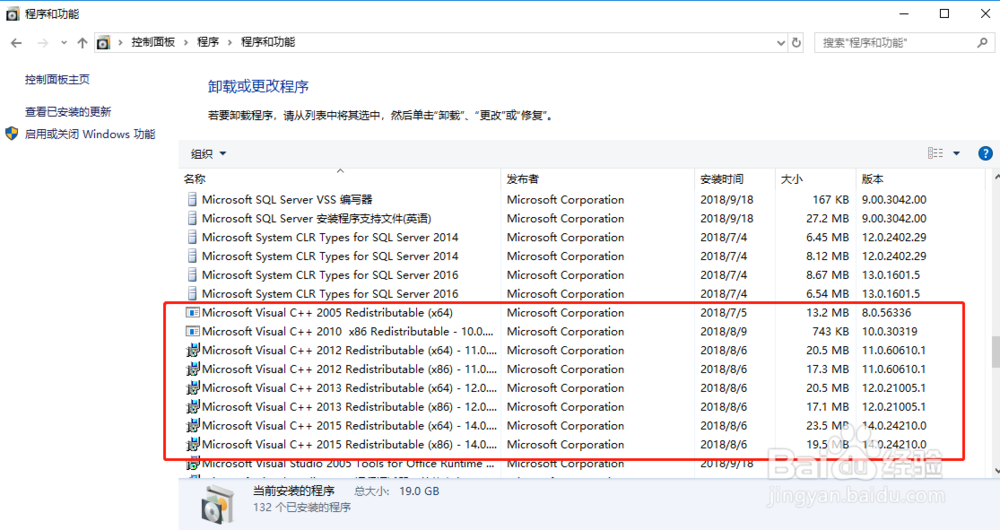Select 控制面板 breadcrumb
Screen dimensions: 1000x530
click(x=153, y=42)
